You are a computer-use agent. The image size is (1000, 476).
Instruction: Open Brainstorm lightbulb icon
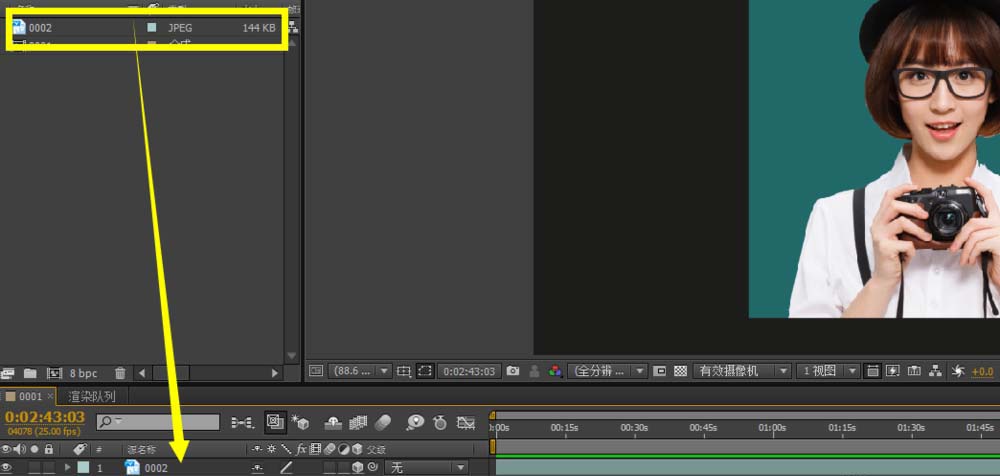click(415, 422)
